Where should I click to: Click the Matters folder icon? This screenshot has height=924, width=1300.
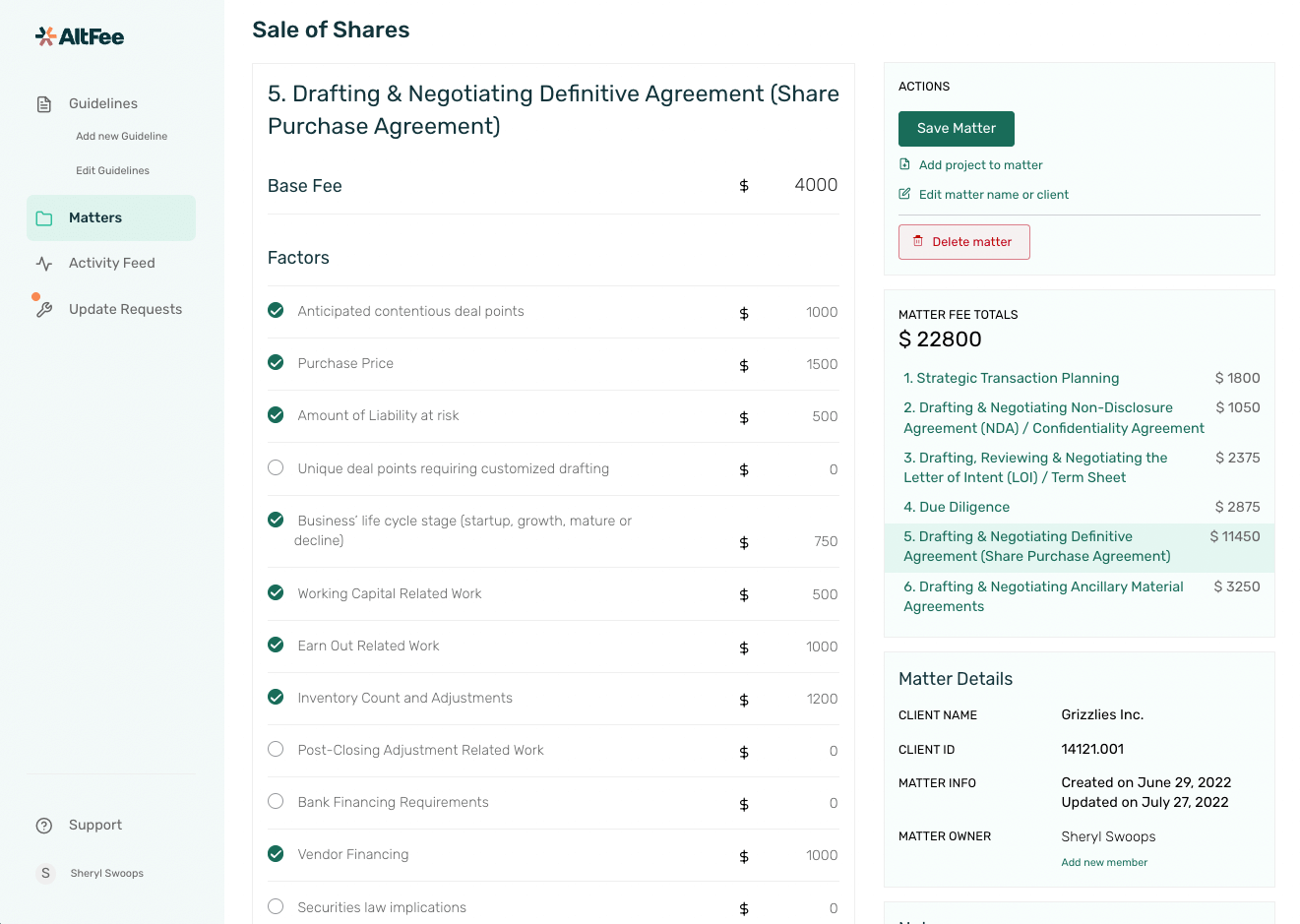(44, 218)
